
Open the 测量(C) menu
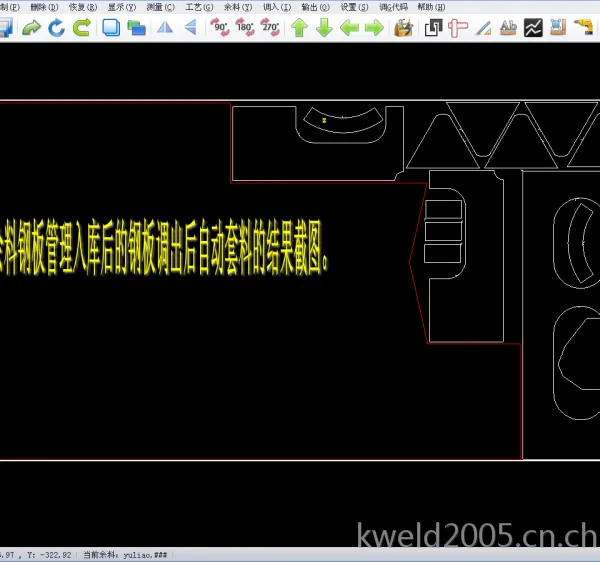161,7
